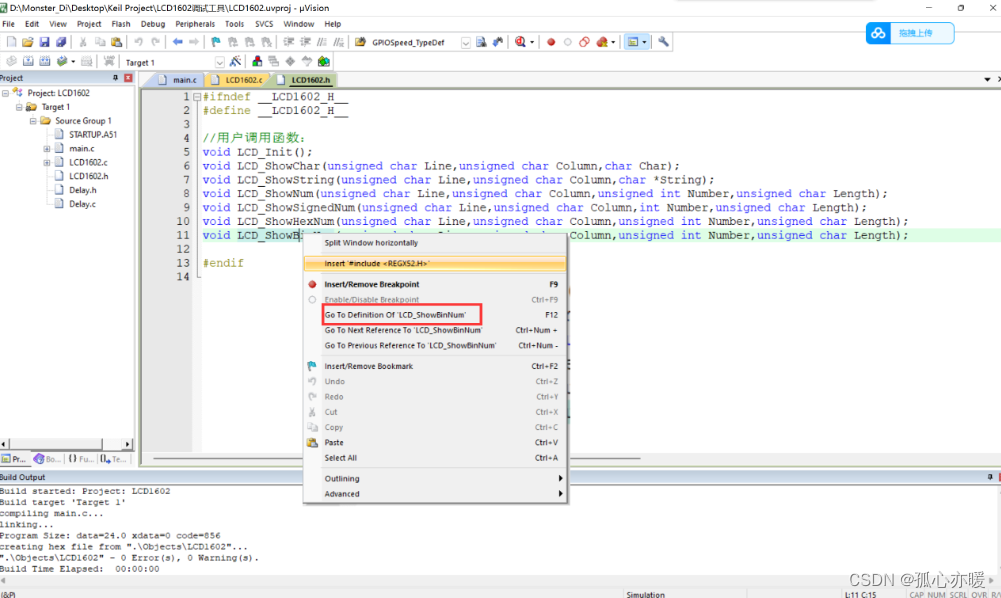Click the red Insert Breakpoint circle icon

coord(551,42)
